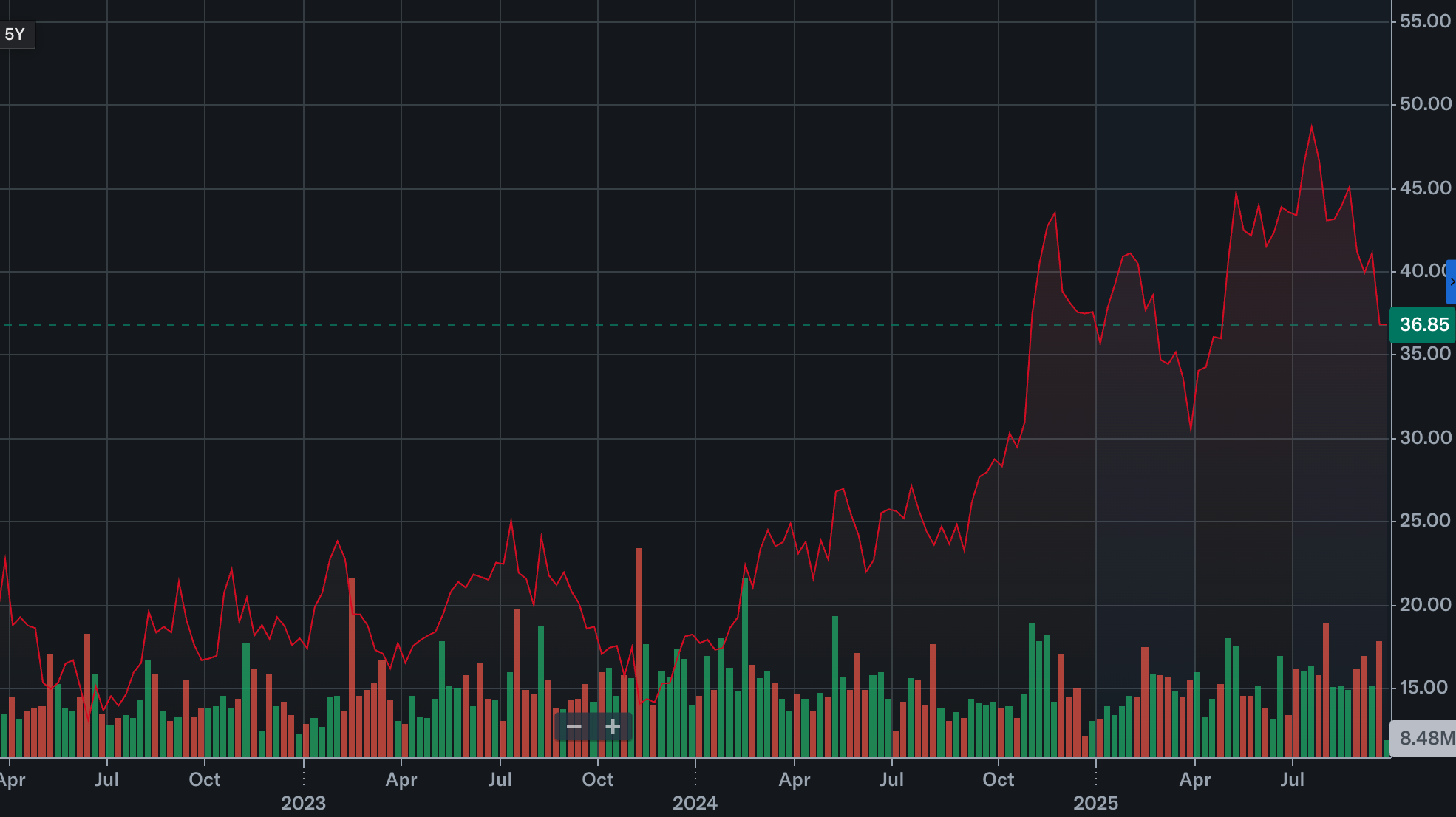Click the 20.00 price axis label
Image resolution: width=1456 pixels, height=817 pixels.
click(1425, 605)
